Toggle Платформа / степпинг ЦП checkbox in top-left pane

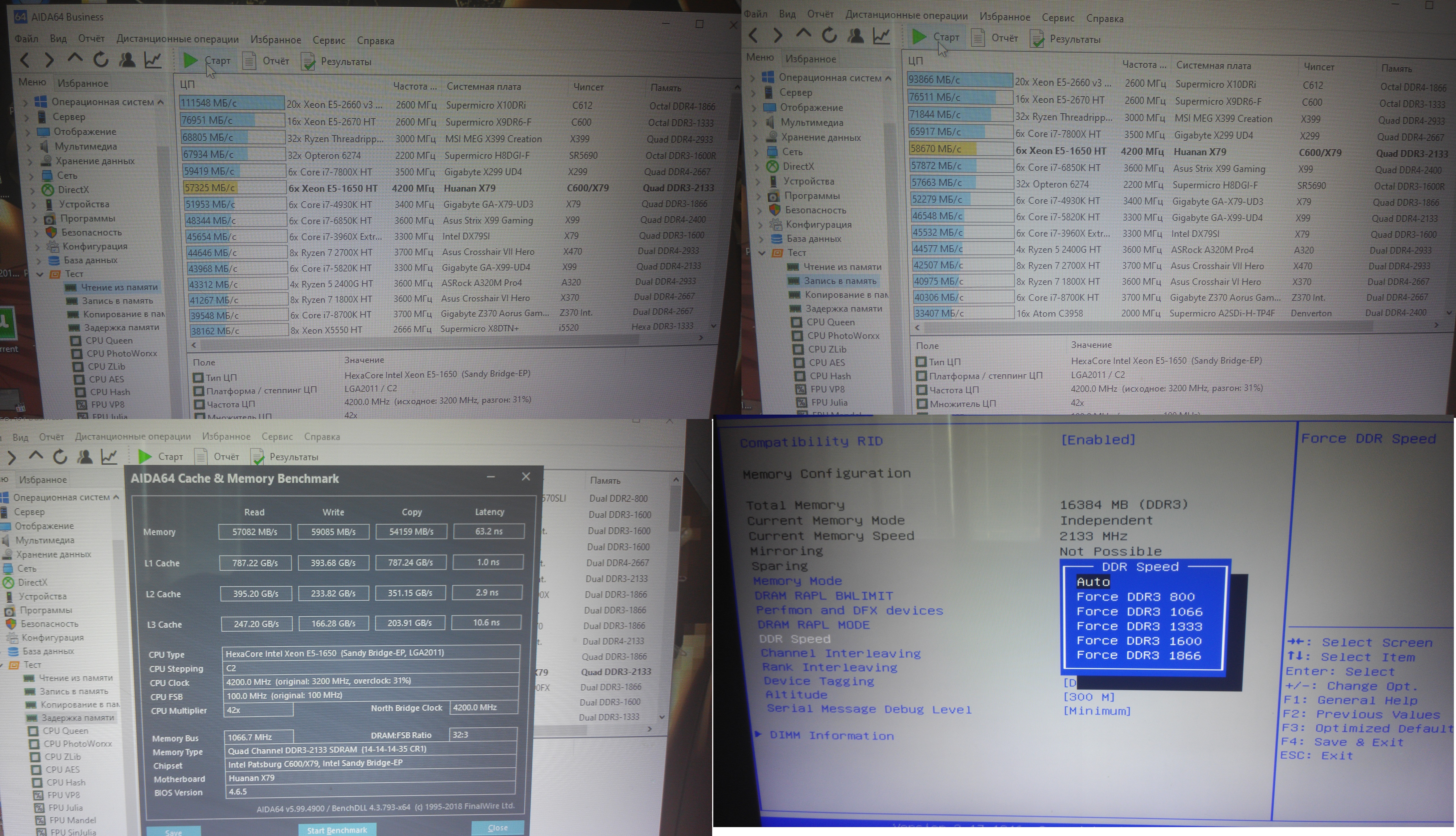click(x=198, y=391)
